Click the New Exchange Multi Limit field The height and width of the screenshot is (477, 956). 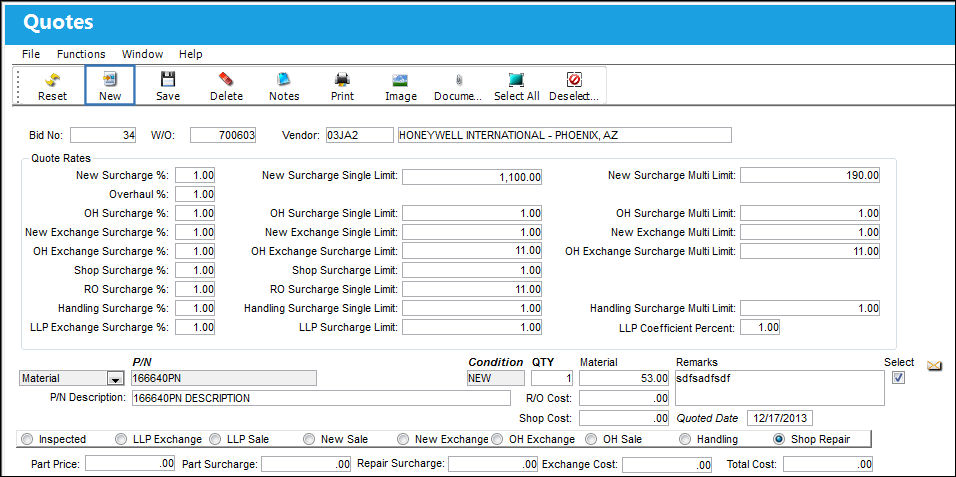tap(810, 232)
